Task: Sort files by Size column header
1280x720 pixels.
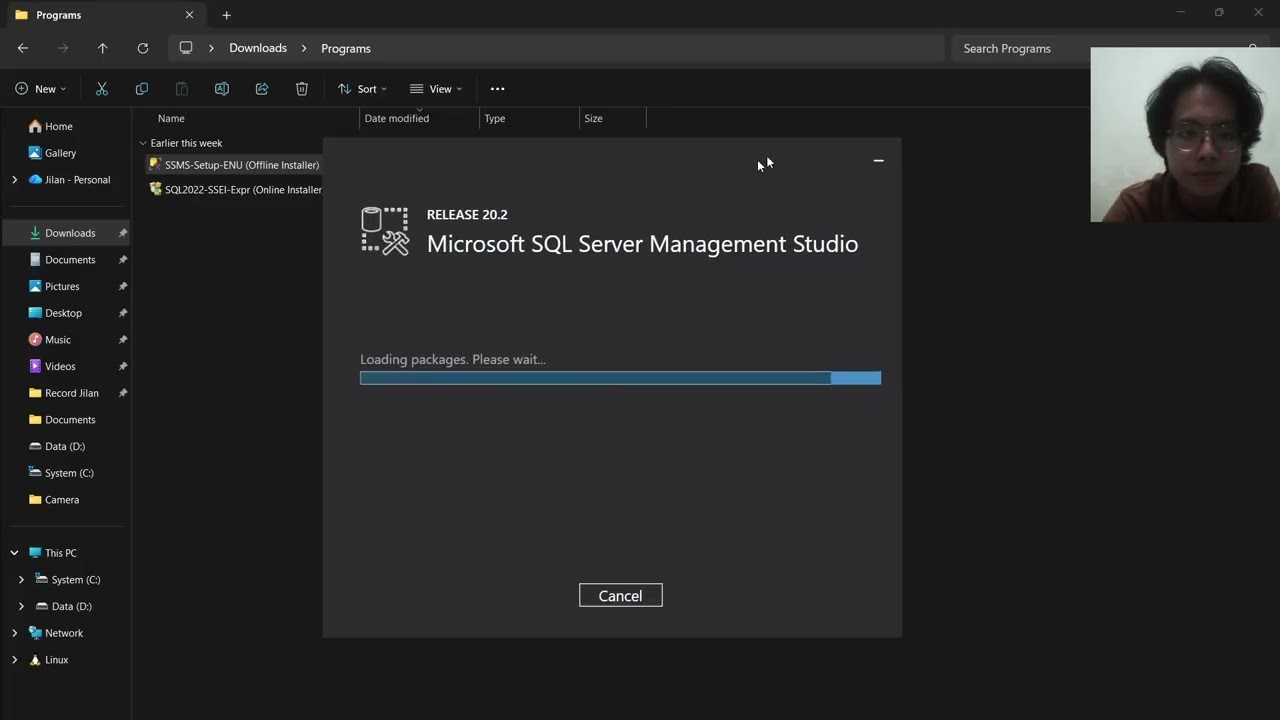Action: point(594,118)
